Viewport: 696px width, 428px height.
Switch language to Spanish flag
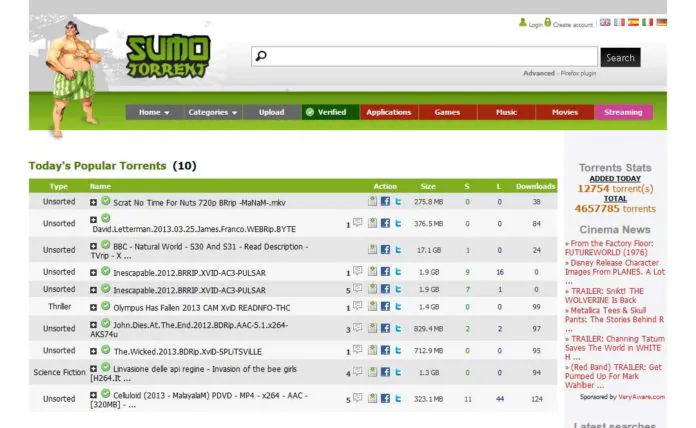click(633, 22)
